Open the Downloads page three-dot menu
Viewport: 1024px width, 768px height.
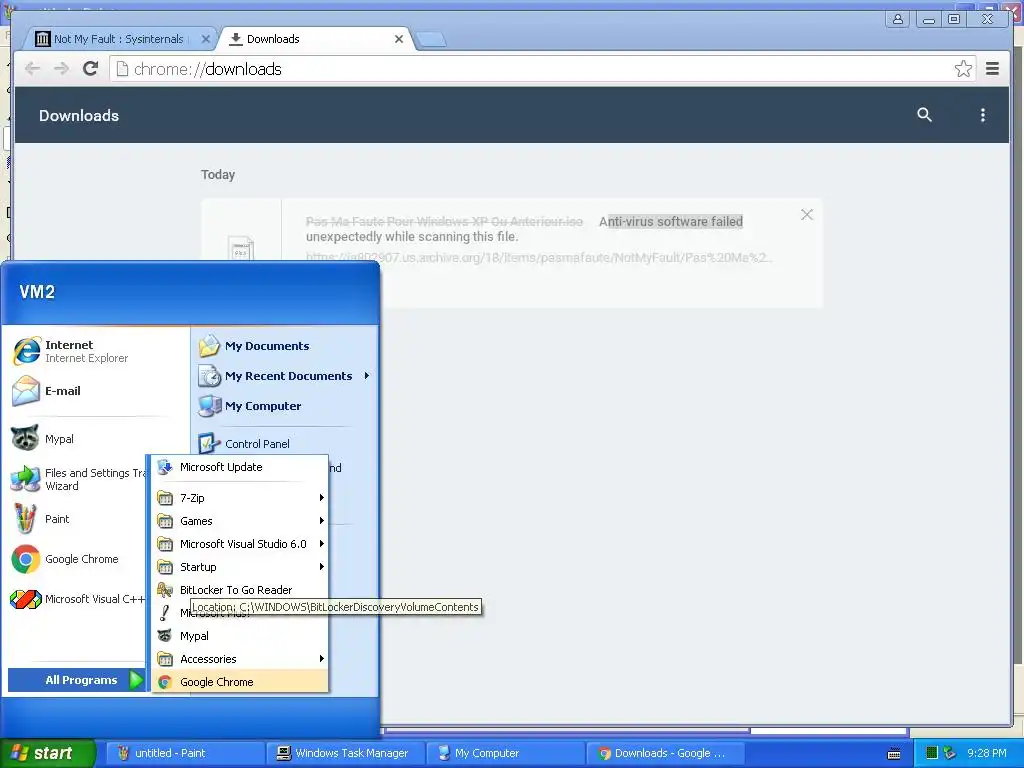pyautogui.click(x=982, y=115)
